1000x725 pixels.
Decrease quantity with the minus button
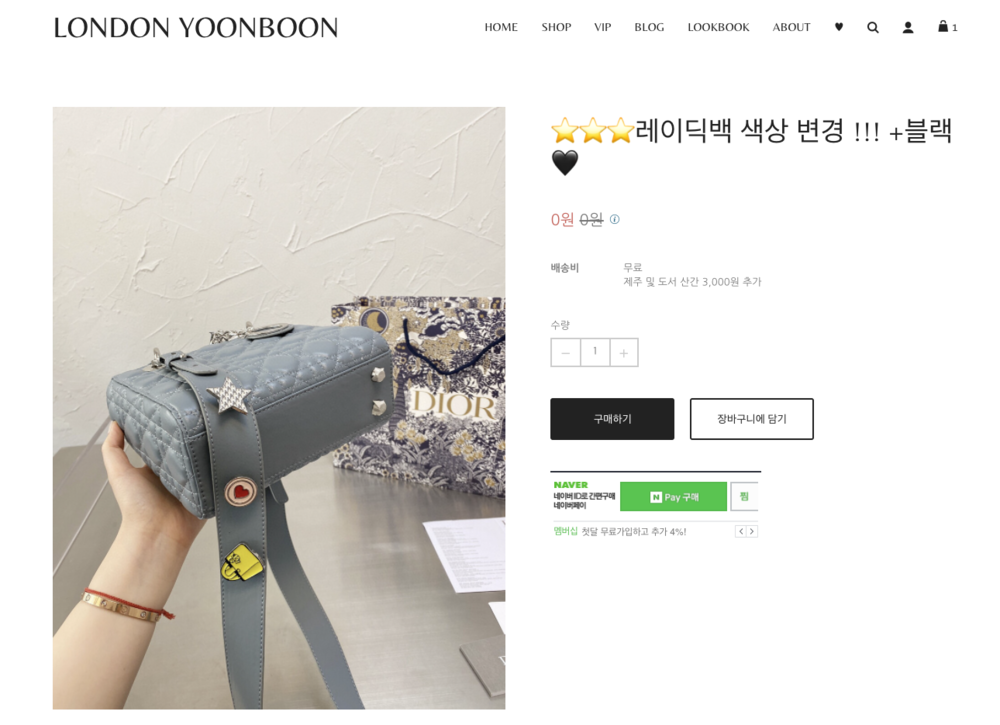(566, 353)
